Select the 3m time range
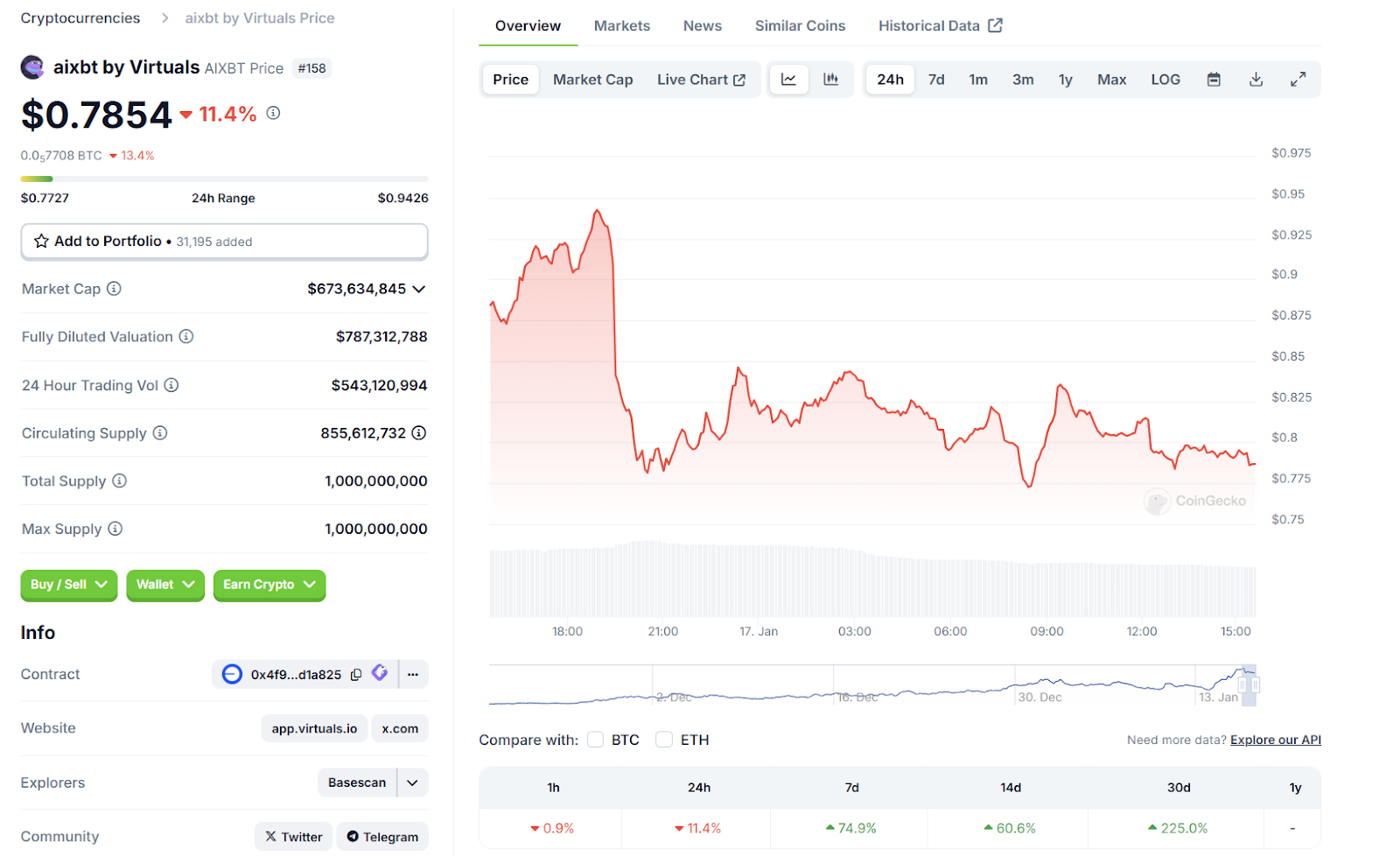 click(1023, 80)
